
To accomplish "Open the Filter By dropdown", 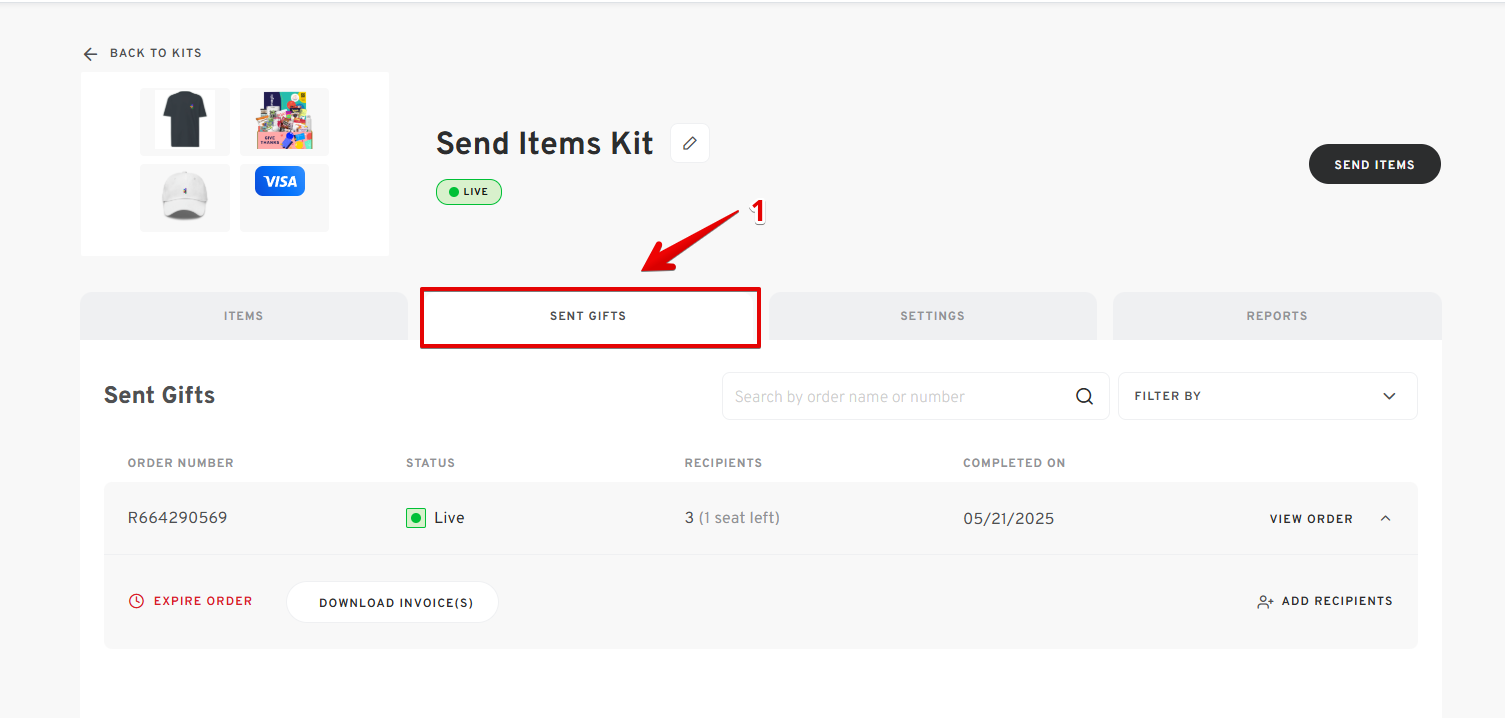I will click(x=1267, y=396).
